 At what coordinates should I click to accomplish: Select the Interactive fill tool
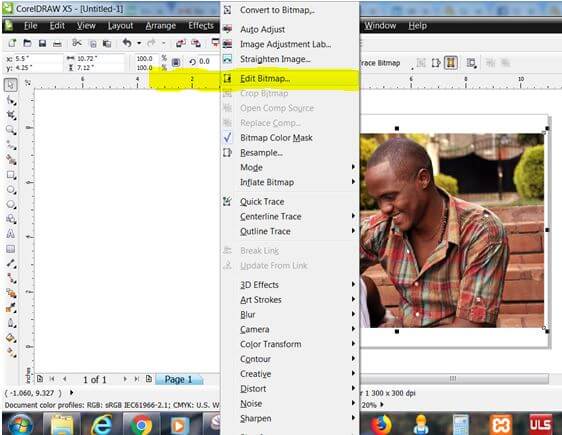point(11,352)
